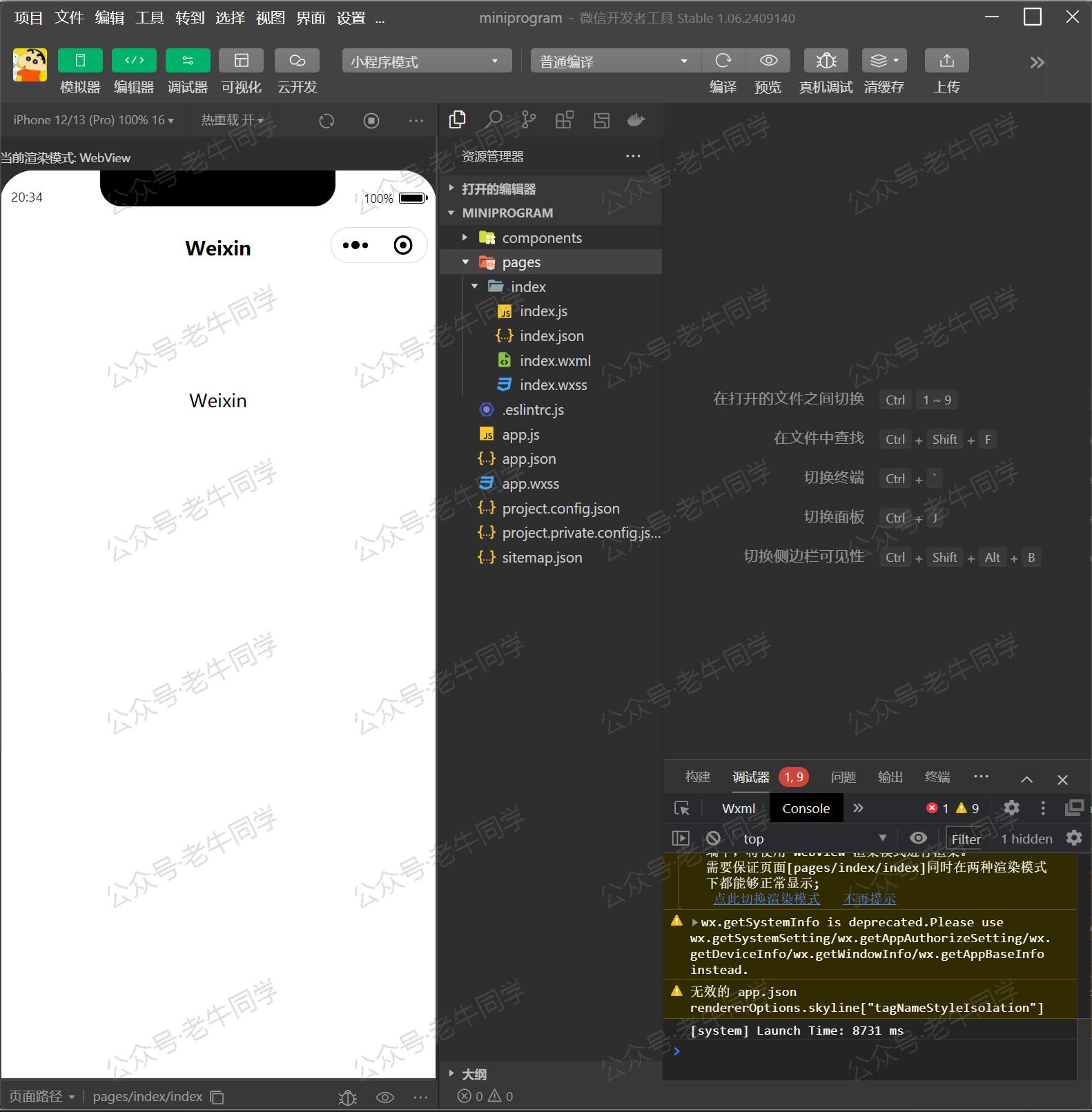Collapse the MINIPROGRAM section

551,213
